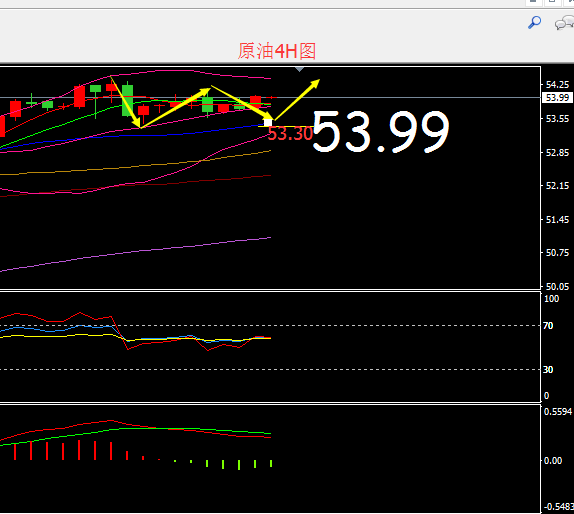Click the 50.05 price scale value

[557, 286]
